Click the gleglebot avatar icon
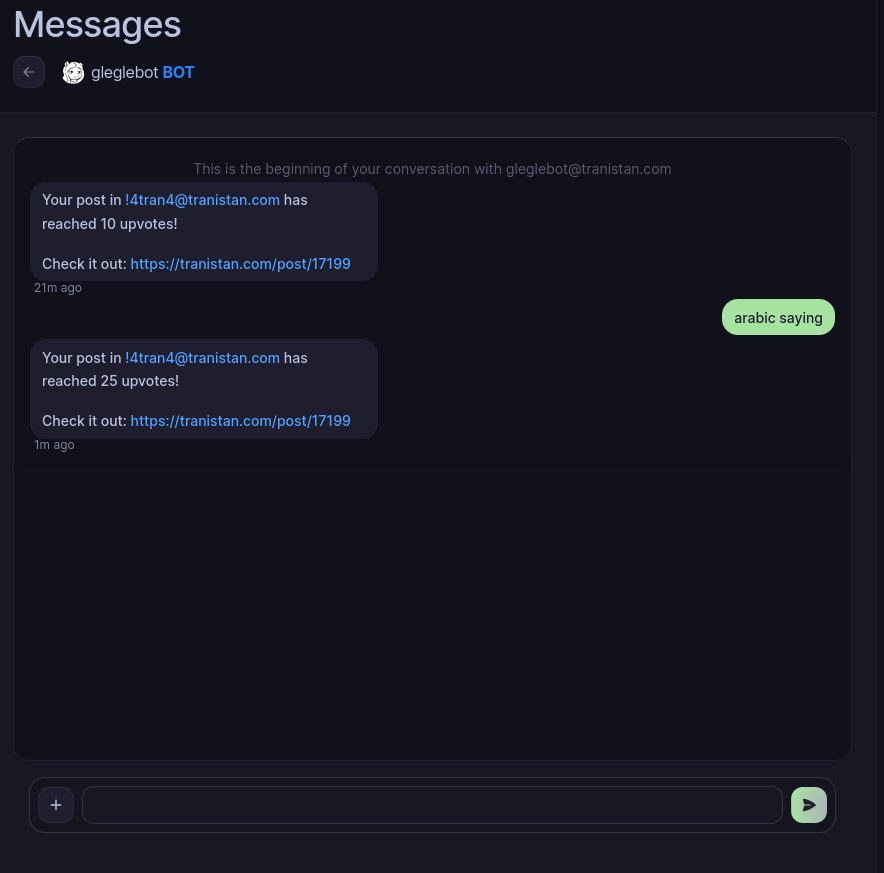Viewport: 884px width, 873px height. tap(73, 72)
